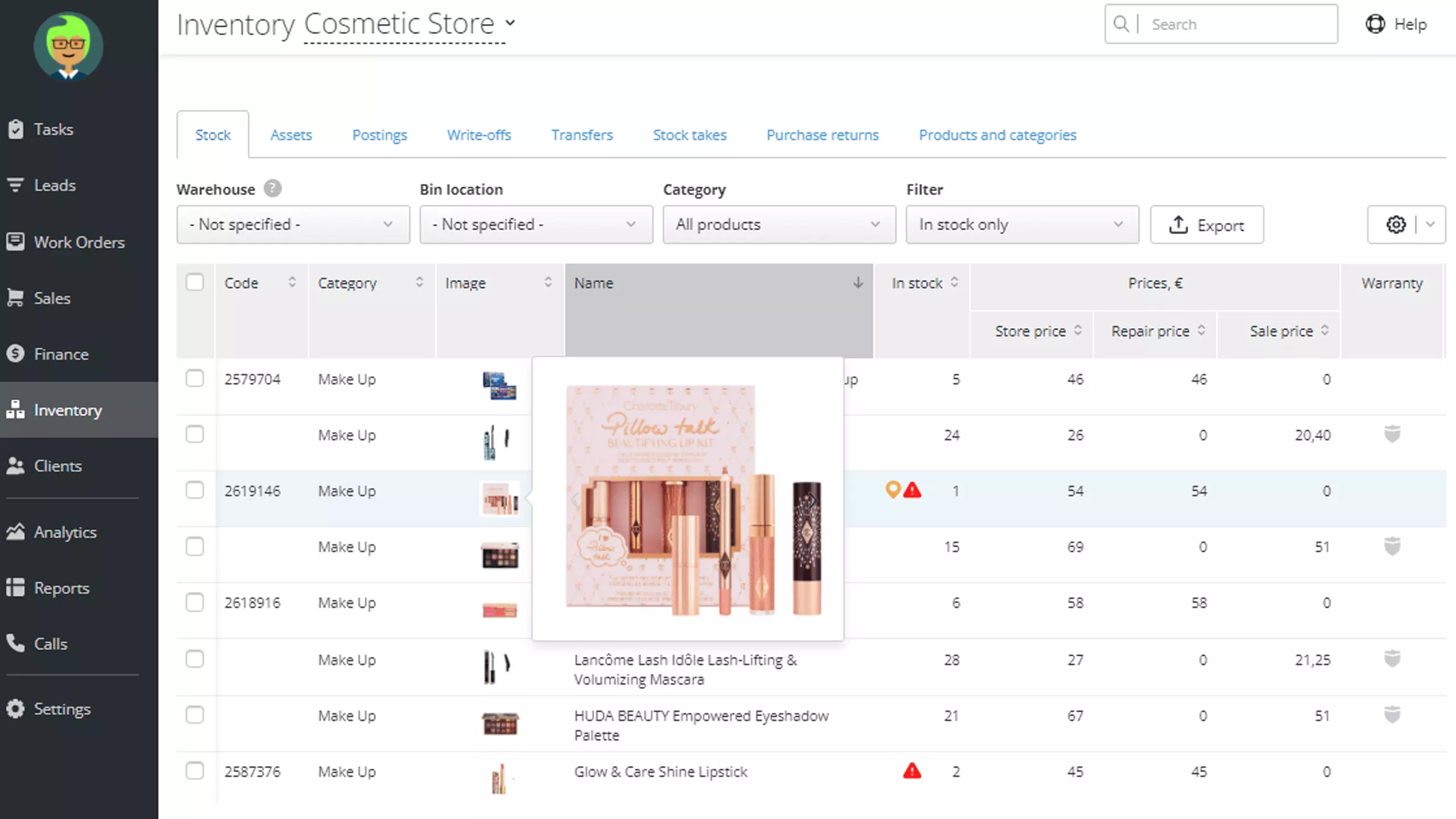Tick checkbox for code 2587376
Viewport: 1456px width, 819px height.
click(195, 771)
